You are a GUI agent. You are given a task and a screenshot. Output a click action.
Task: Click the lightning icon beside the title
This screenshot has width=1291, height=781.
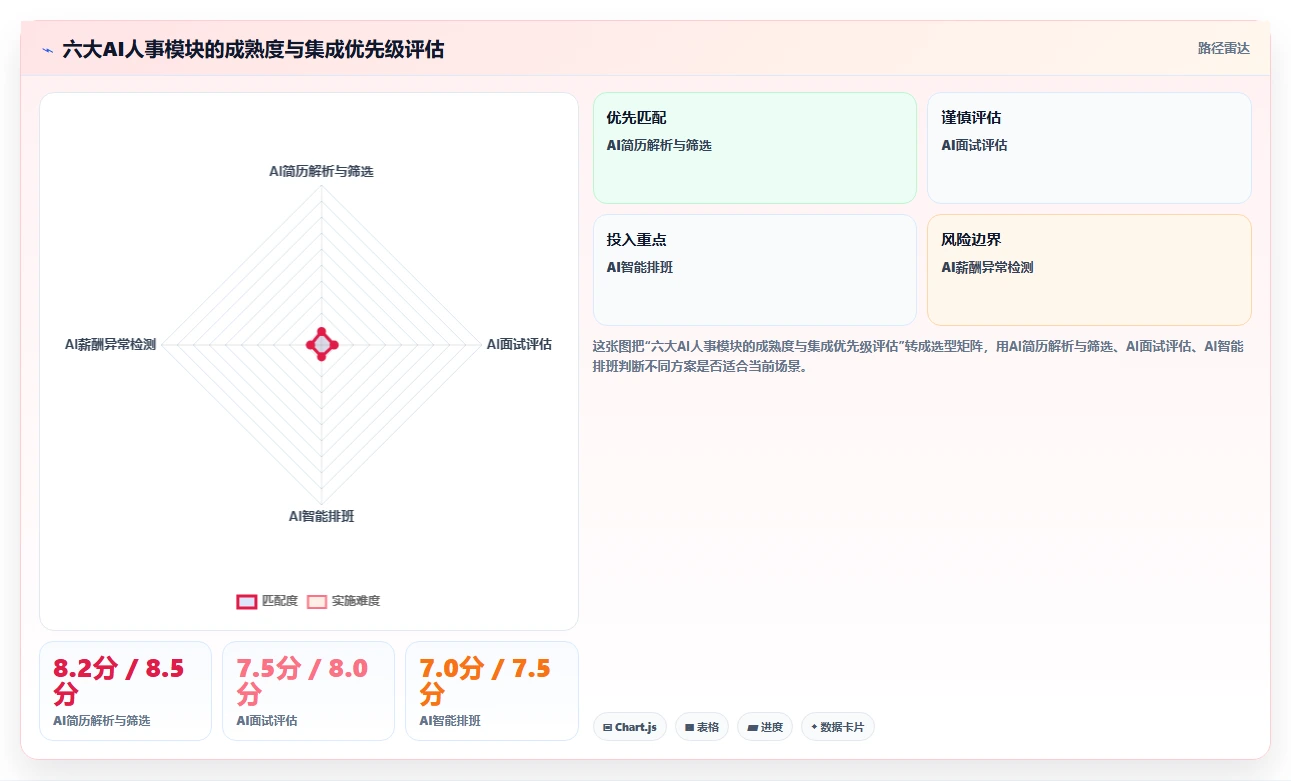click(x=48, y=50)
